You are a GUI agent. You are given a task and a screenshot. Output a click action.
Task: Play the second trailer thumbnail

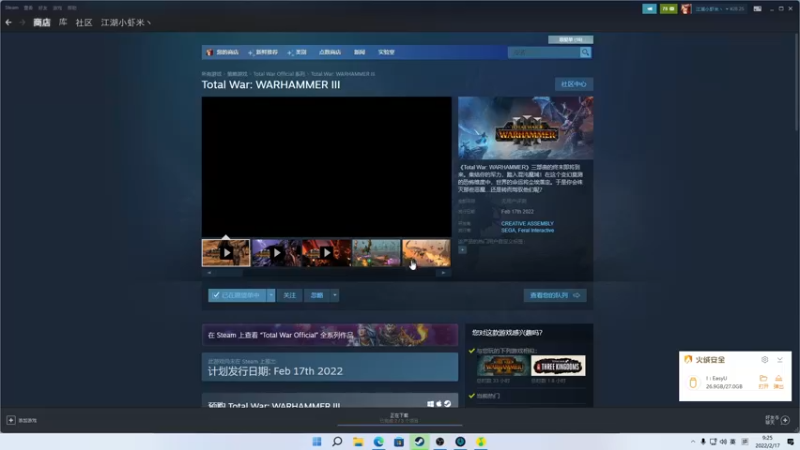point(276,253)
